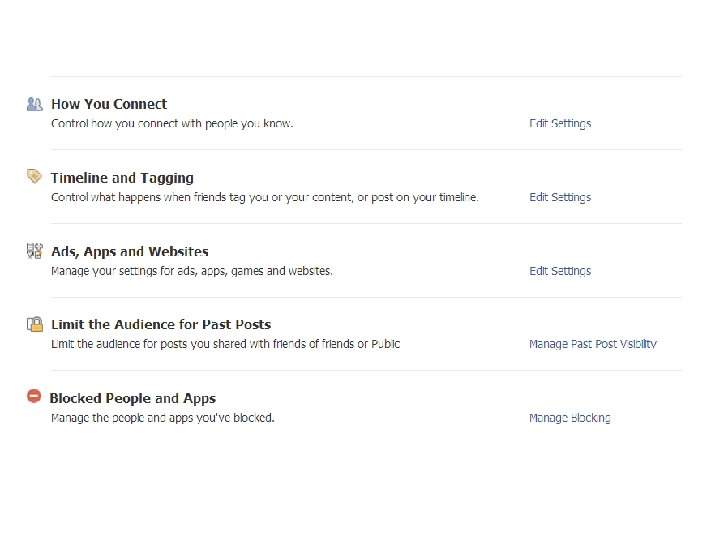720x540 pixels.
Task: Click the Timeline and Tagging tag icon
Action: pyautogui.click(x=34, y=176)
